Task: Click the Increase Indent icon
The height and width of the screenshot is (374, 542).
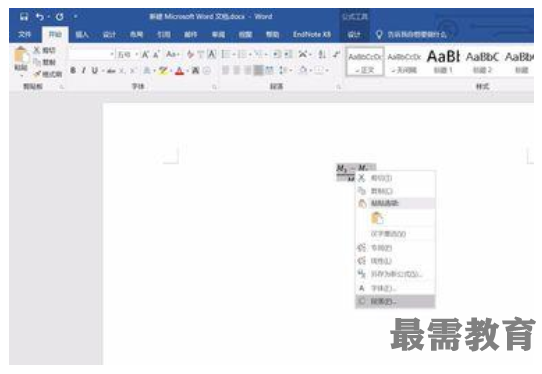Action: pyautogui.click(x=288, y=54)
